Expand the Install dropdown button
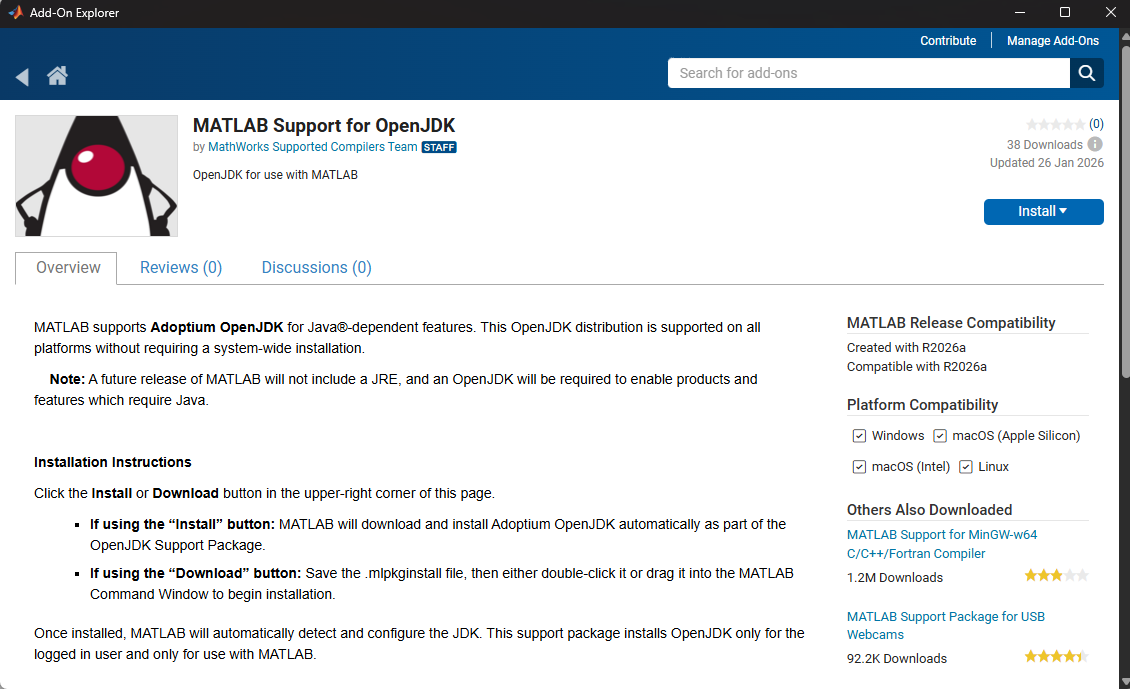Screen dimensions: 1130x689 (x=1043, y=211)
